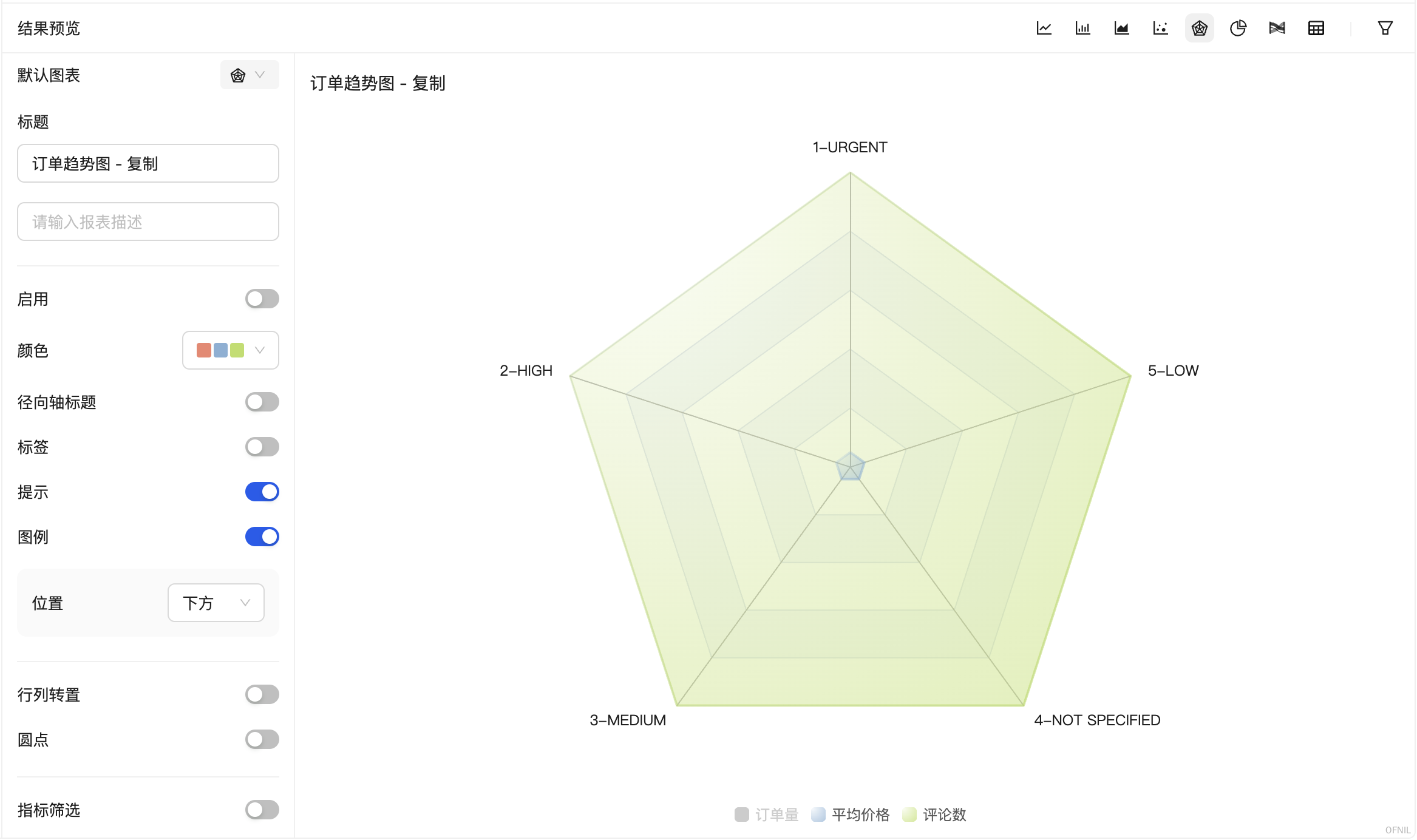
Task: Enable the 启用 toggle
Action: [262, 299]
